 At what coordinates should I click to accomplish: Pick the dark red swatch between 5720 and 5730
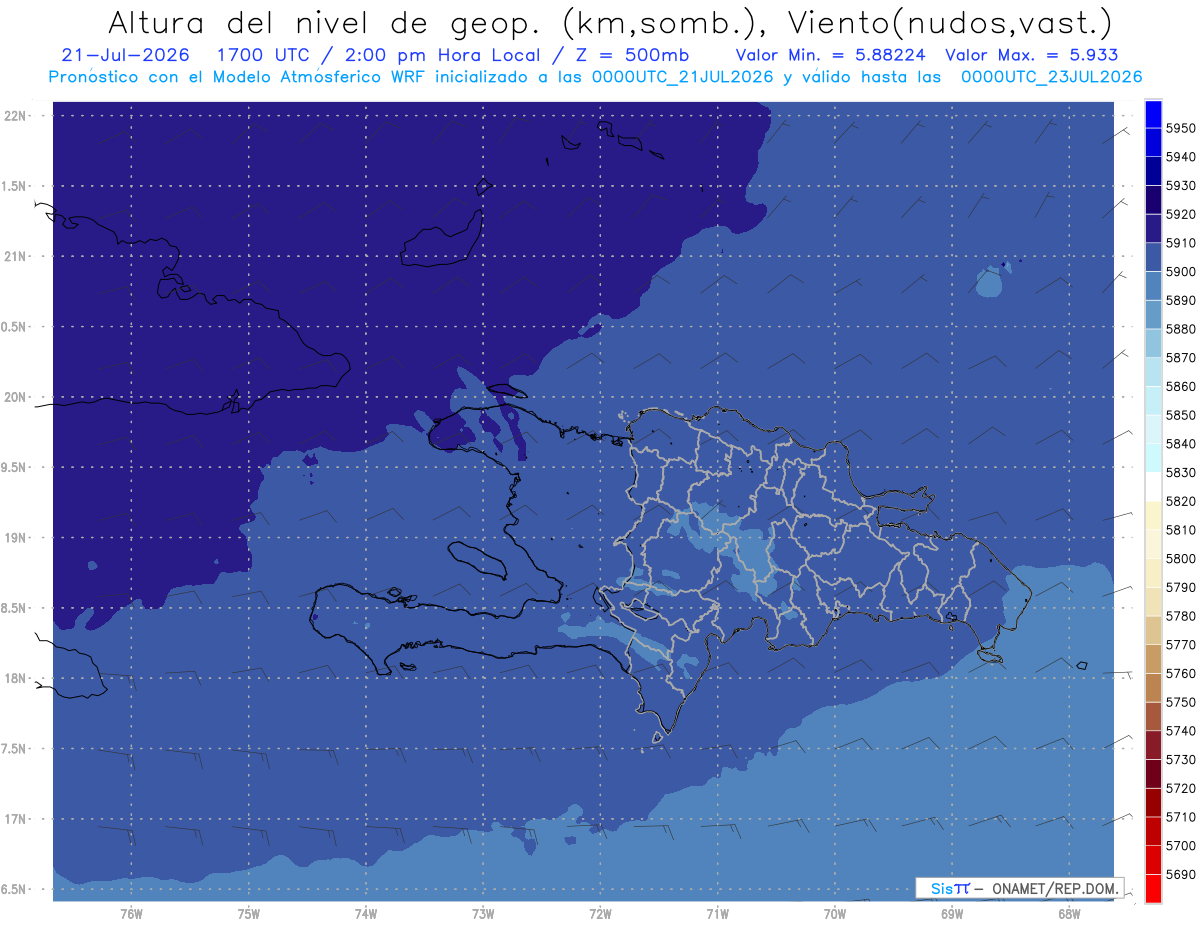[x=1153, y=774]
